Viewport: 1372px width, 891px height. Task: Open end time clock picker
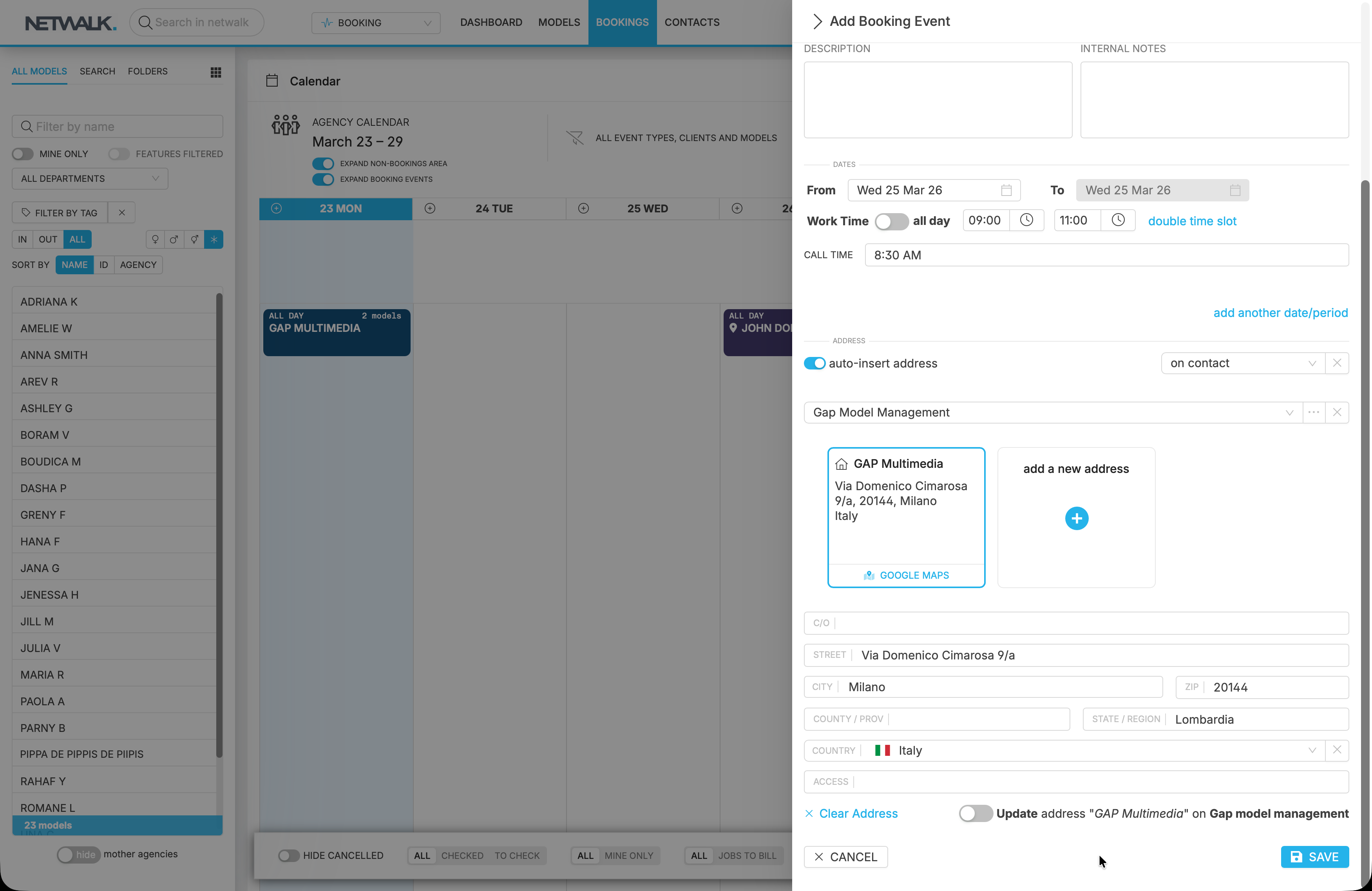pos(1118,220)
